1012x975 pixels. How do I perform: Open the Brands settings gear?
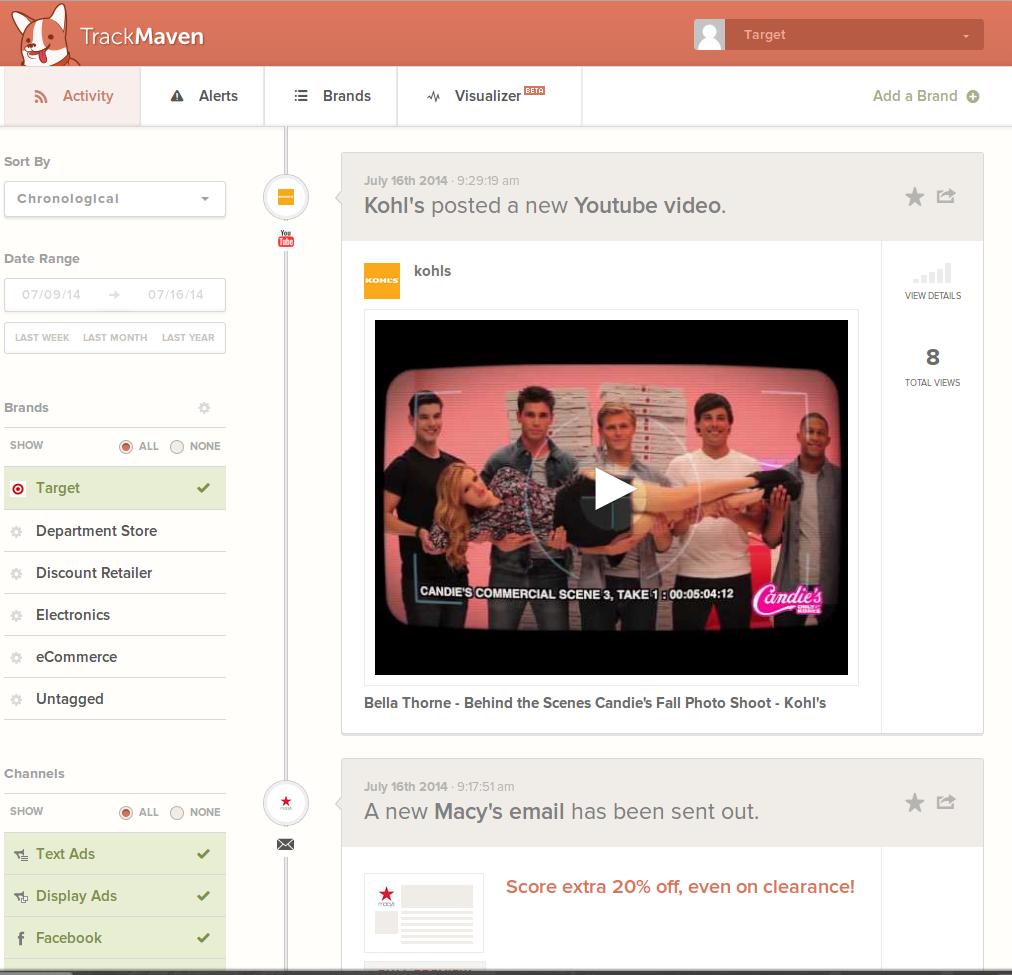tap(204, 408)
